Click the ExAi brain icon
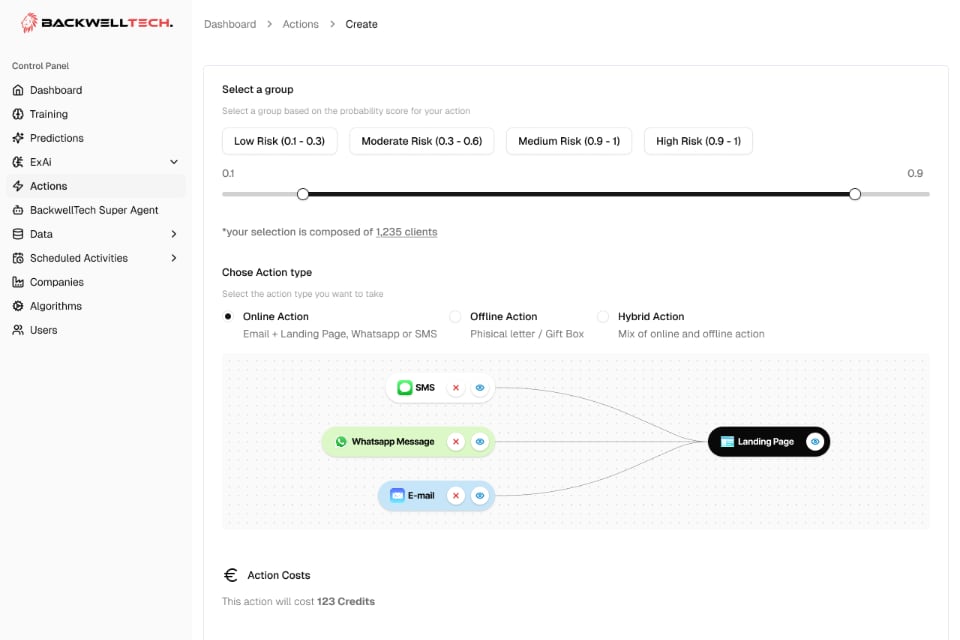The width and height of the screenshot is (960, 640). 18,162
